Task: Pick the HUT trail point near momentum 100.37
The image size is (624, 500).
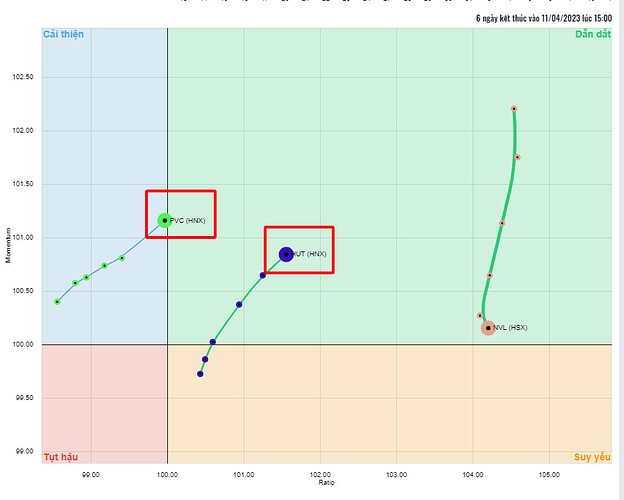Action: pos(239,305)
